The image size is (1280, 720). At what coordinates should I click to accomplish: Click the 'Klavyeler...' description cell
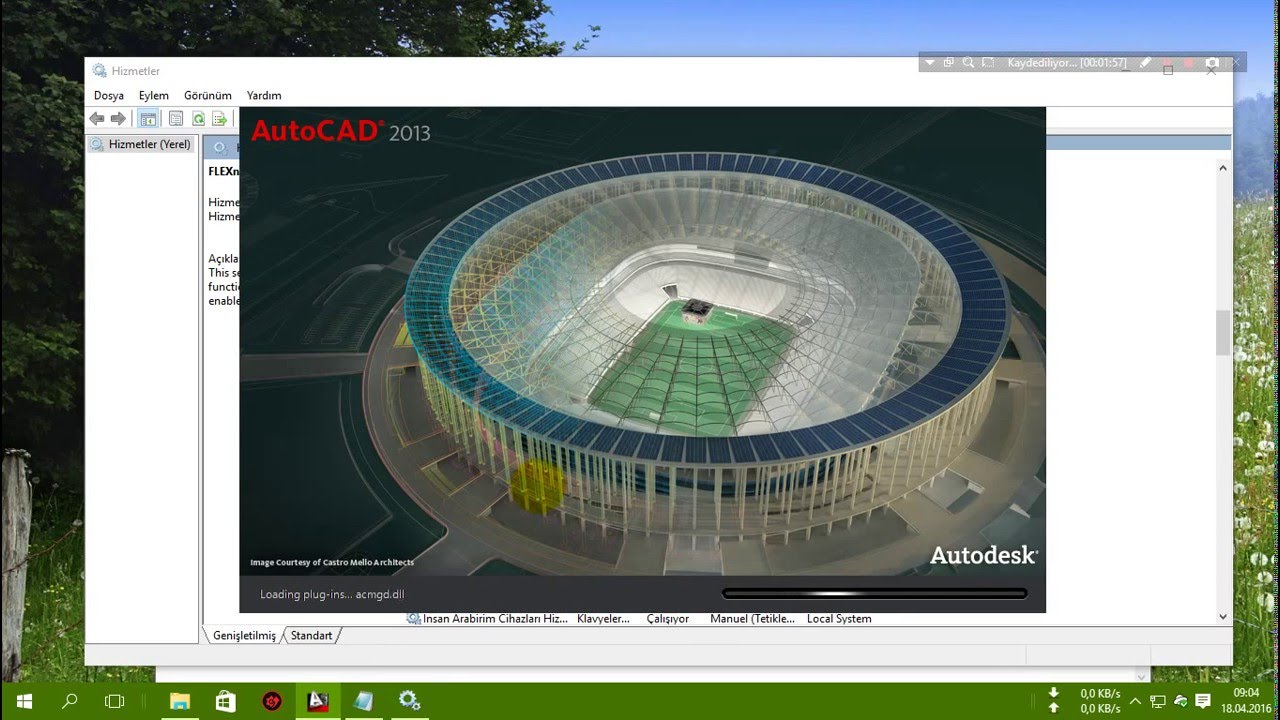(x=603, y=619)
